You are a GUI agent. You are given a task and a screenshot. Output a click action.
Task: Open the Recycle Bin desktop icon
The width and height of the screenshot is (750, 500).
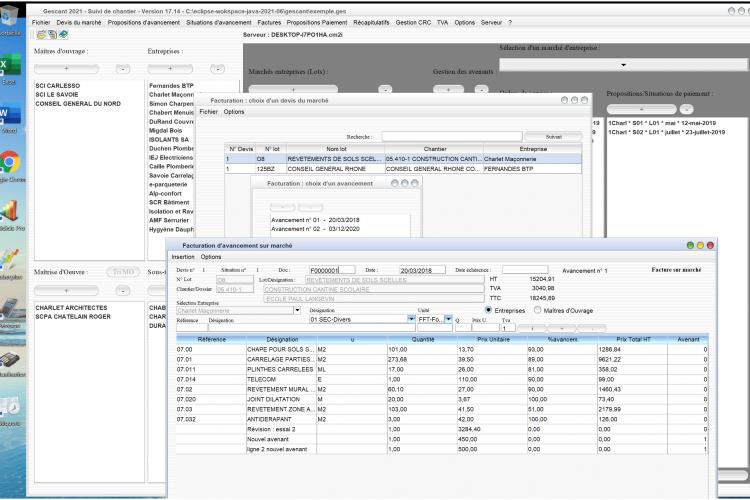(x=10, y=19)
